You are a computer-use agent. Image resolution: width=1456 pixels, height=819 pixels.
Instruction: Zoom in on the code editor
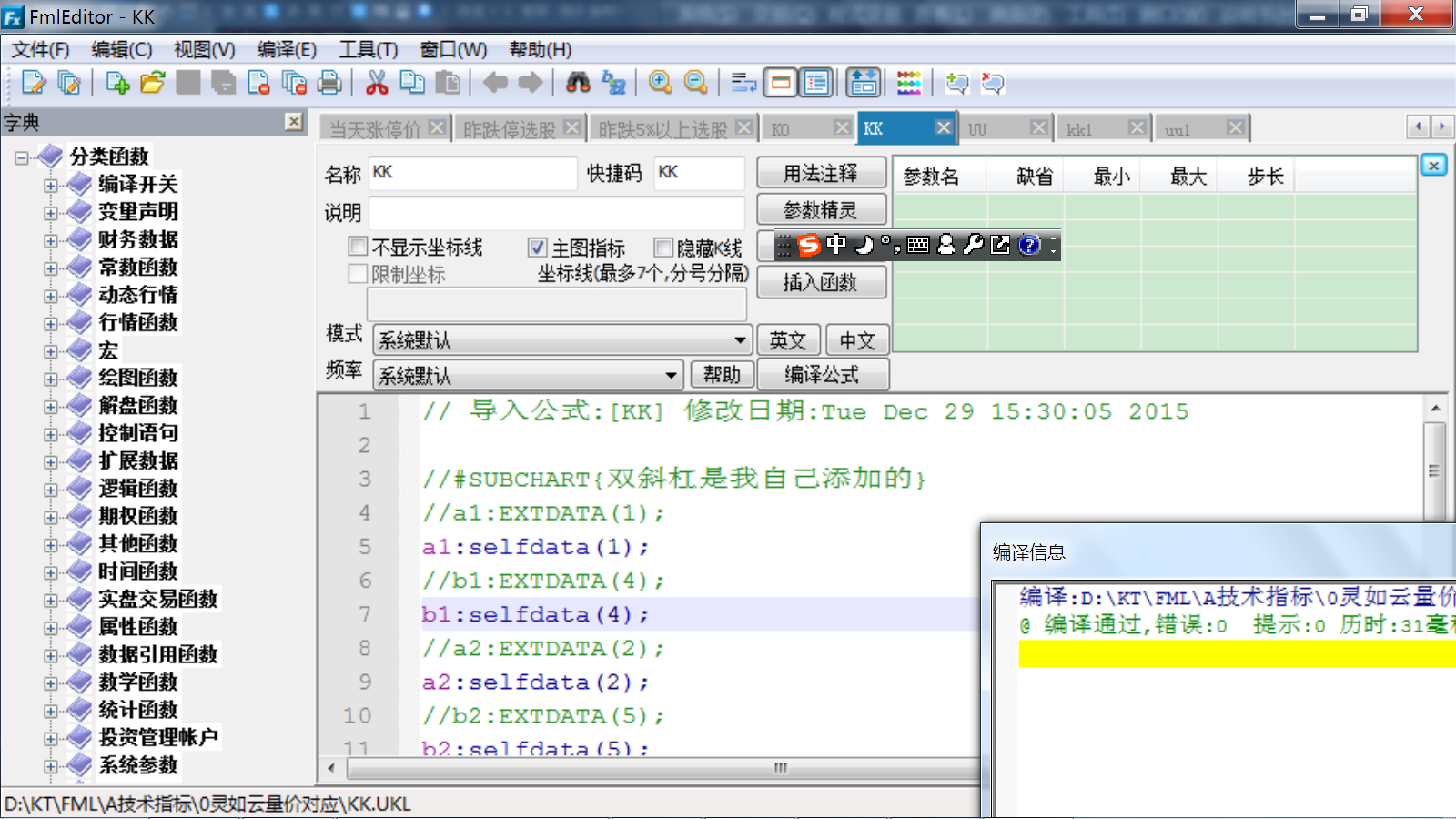tap(661, 83)
